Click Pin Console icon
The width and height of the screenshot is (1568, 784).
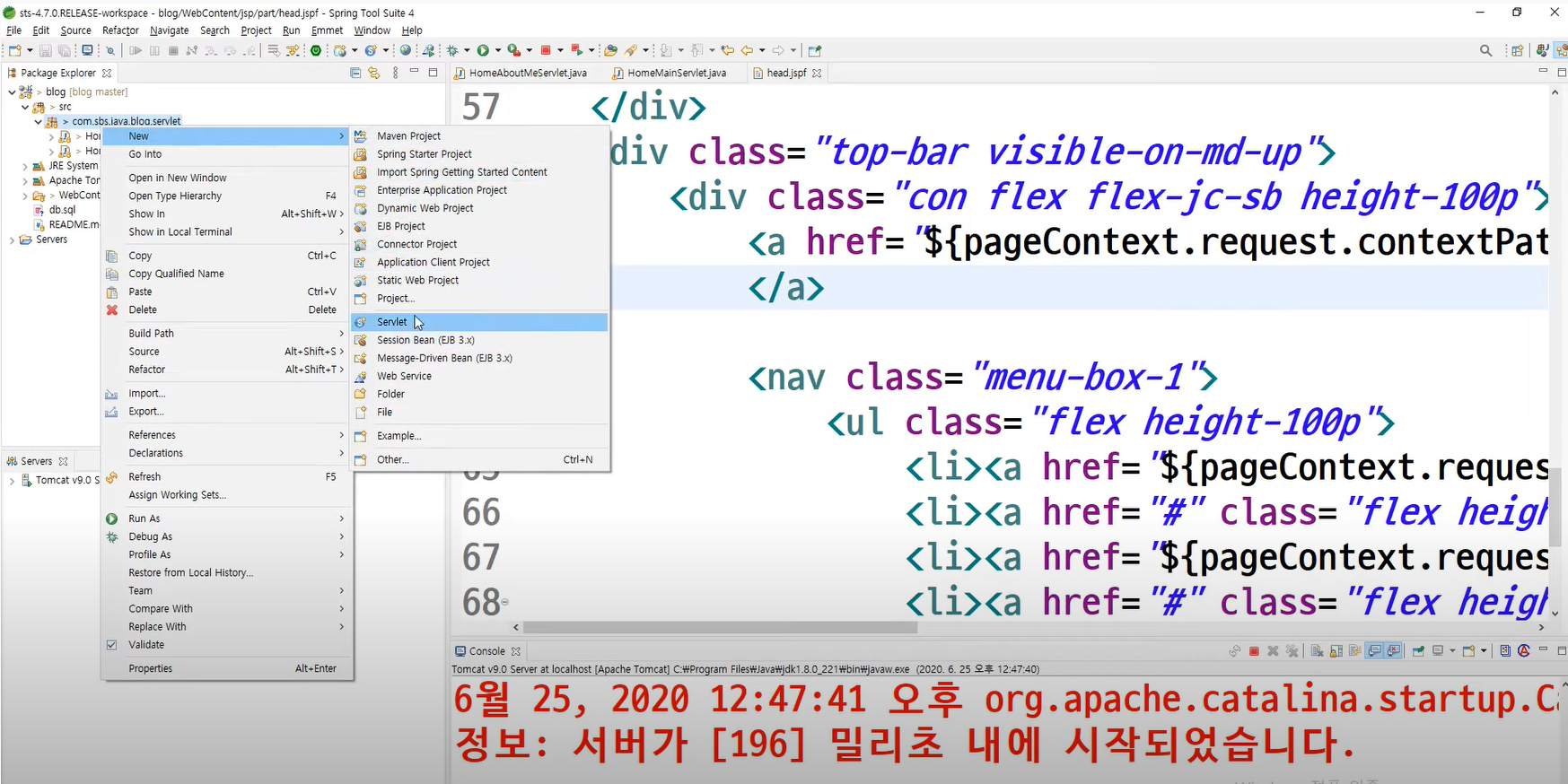(1419, 651)
